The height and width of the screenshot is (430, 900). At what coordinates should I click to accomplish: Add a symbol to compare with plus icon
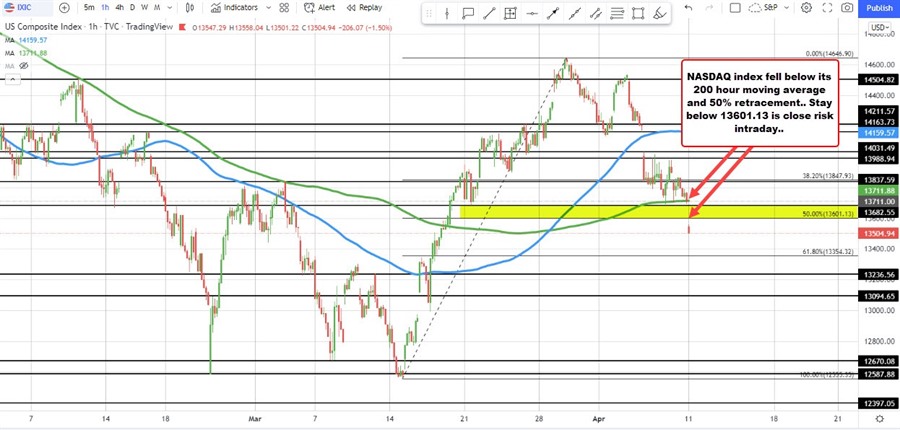(x=64, y=7)
